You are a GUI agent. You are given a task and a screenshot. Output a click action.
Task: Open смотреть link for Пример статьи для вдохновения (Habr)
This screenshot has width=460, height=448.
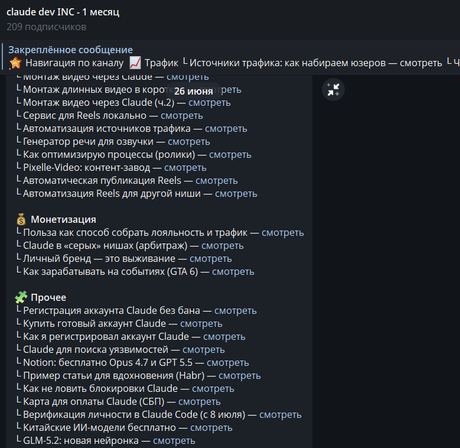pyautogui.click(x=240, y=375)
